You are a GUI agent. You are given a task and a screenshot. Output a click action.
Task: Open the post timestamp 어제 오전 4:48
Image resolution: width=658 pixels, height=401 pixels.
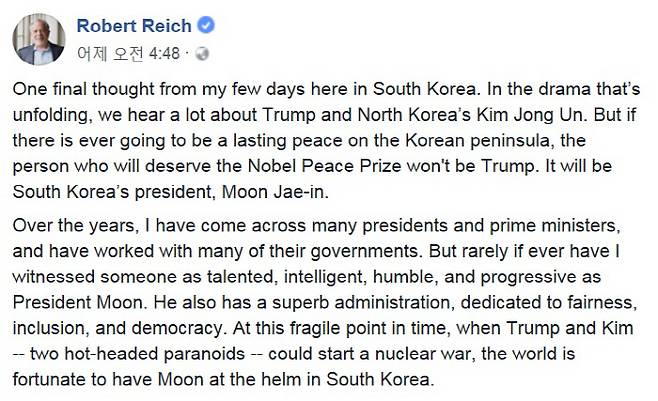[128, 54]
